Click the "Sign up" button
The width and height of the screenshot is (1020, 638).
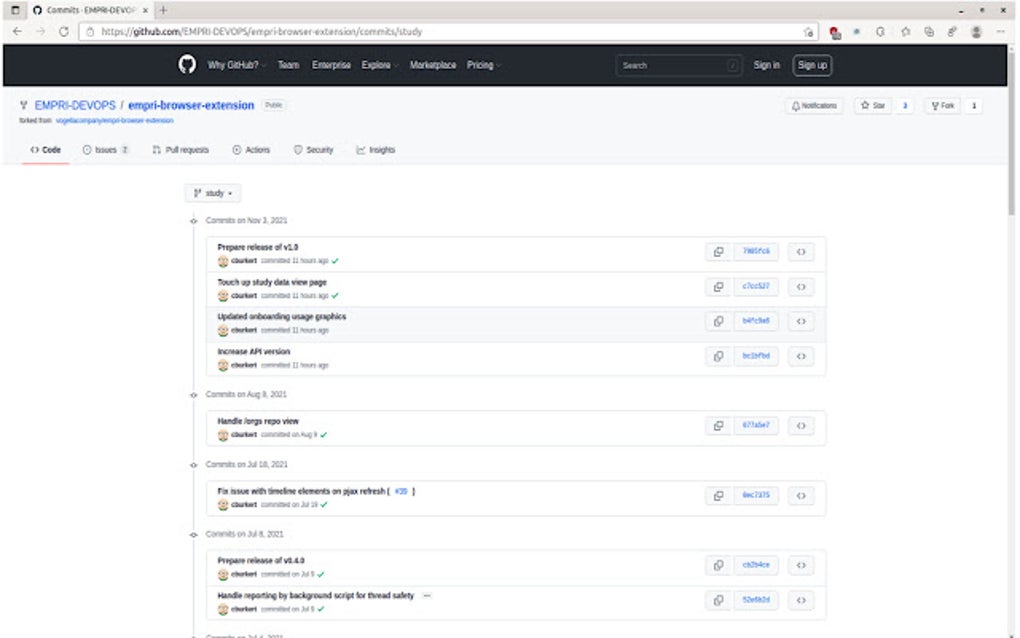[811, 64]
